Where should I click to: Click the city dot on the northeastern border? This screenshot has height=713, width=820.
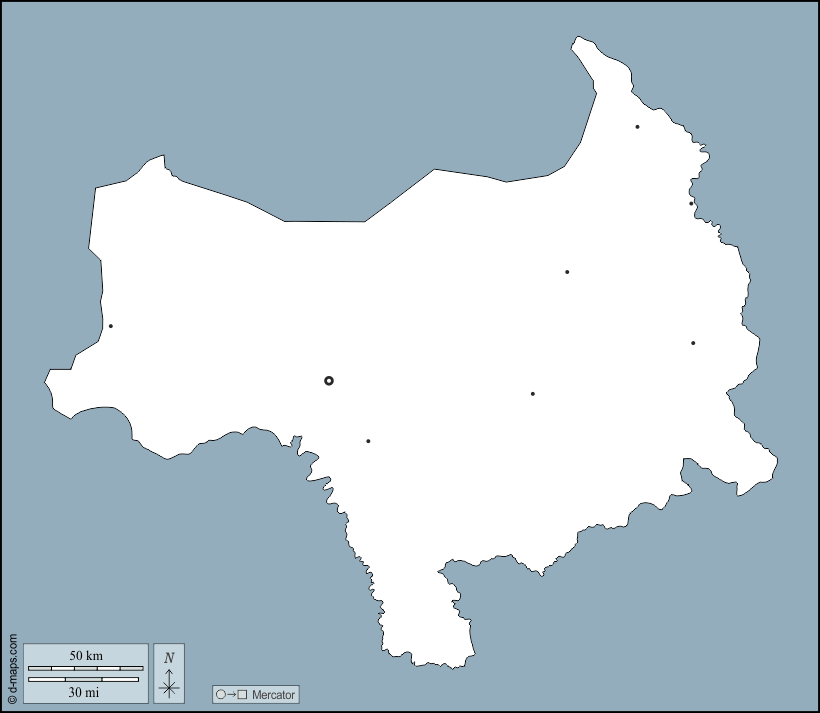point(691,204)
